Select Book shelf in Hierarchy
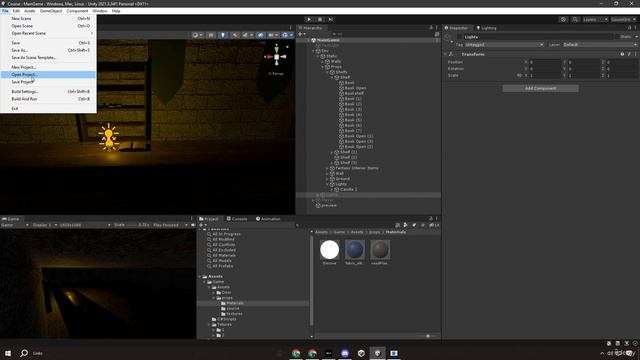 (354, 93)
